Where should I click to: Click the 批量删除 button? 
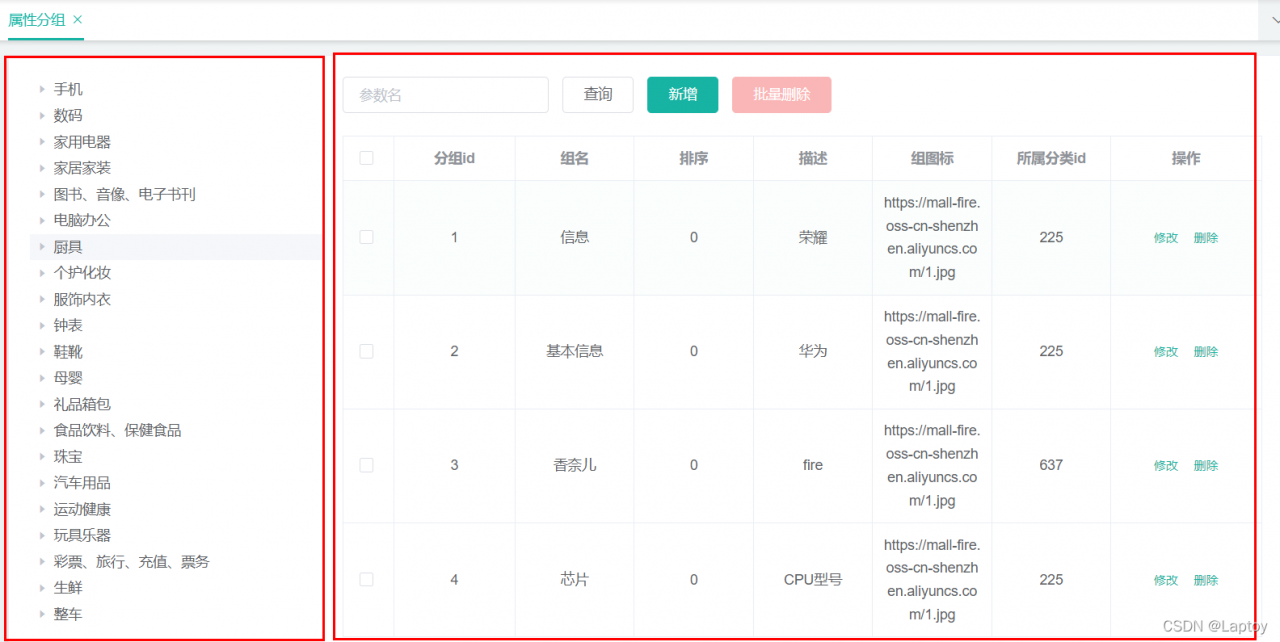pyautogui.click(x=782, y=95)
